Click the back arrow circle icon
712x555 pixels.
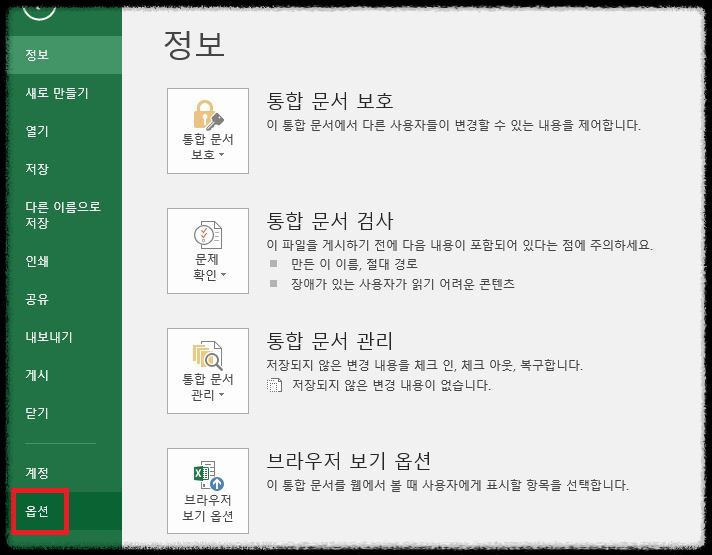(x=39, y=10)
